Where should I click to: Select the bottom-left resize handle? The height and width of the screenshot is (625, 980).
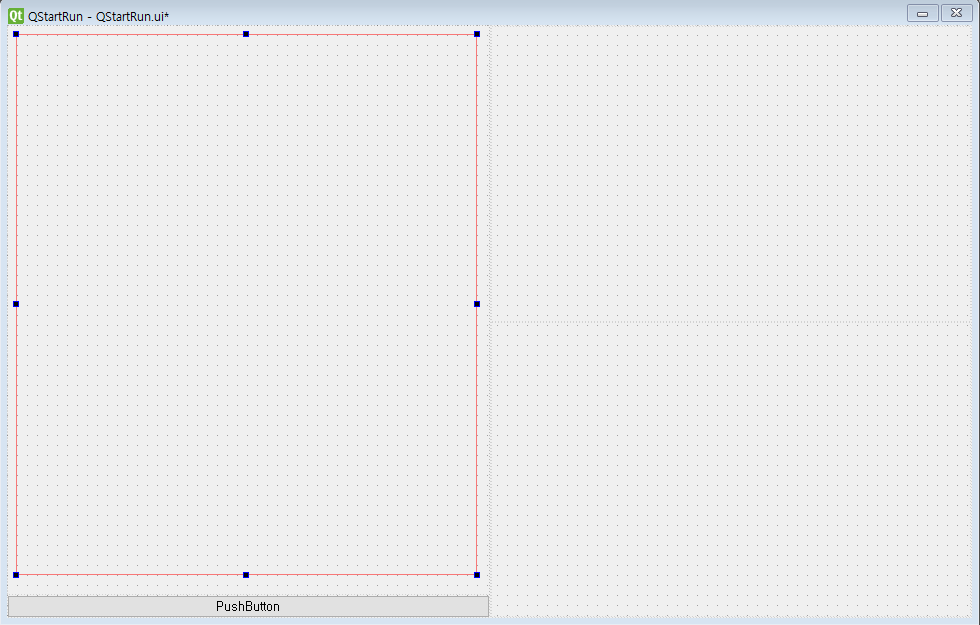pyautogui.click(x=16, y=575)
